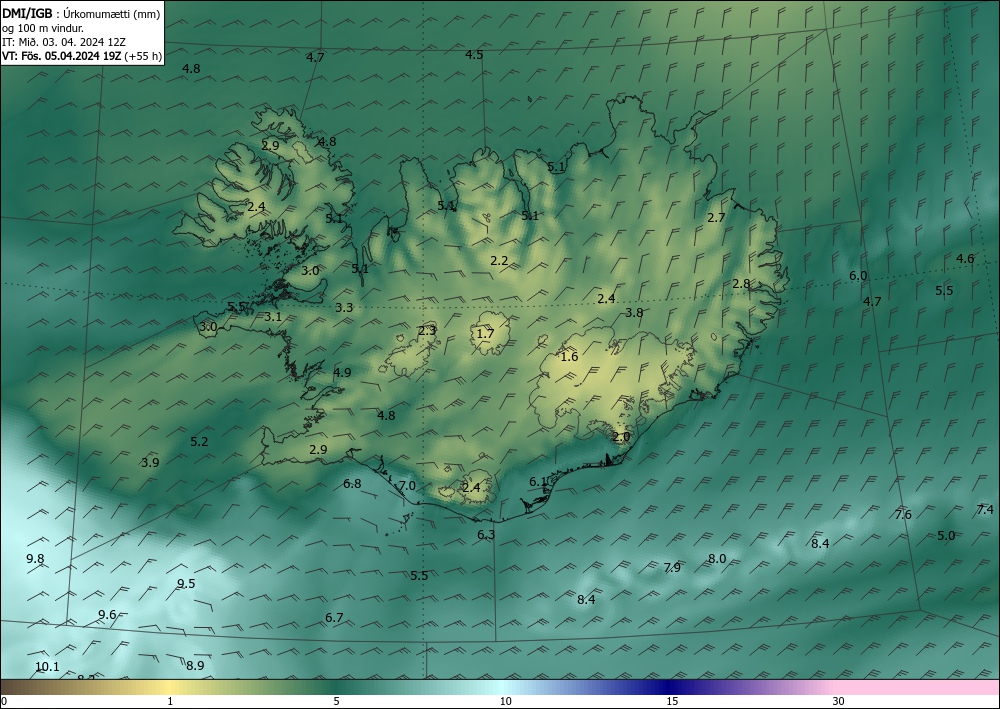Click the 1.7 value on the central glacier

[x=485, y=333]
